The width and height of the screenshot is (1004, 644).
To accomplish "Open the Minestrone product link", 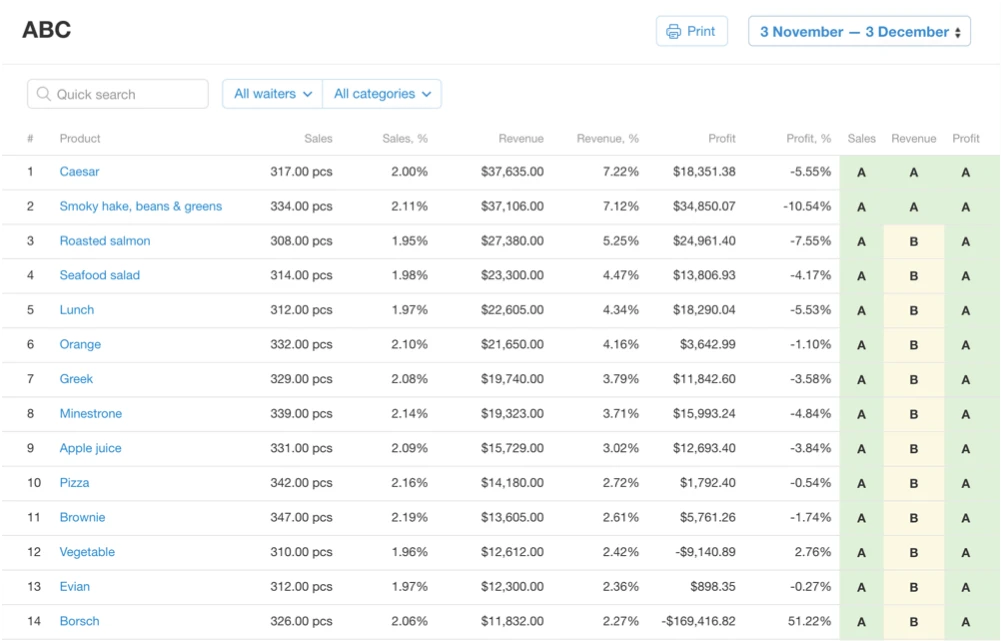I will point(91,414).
